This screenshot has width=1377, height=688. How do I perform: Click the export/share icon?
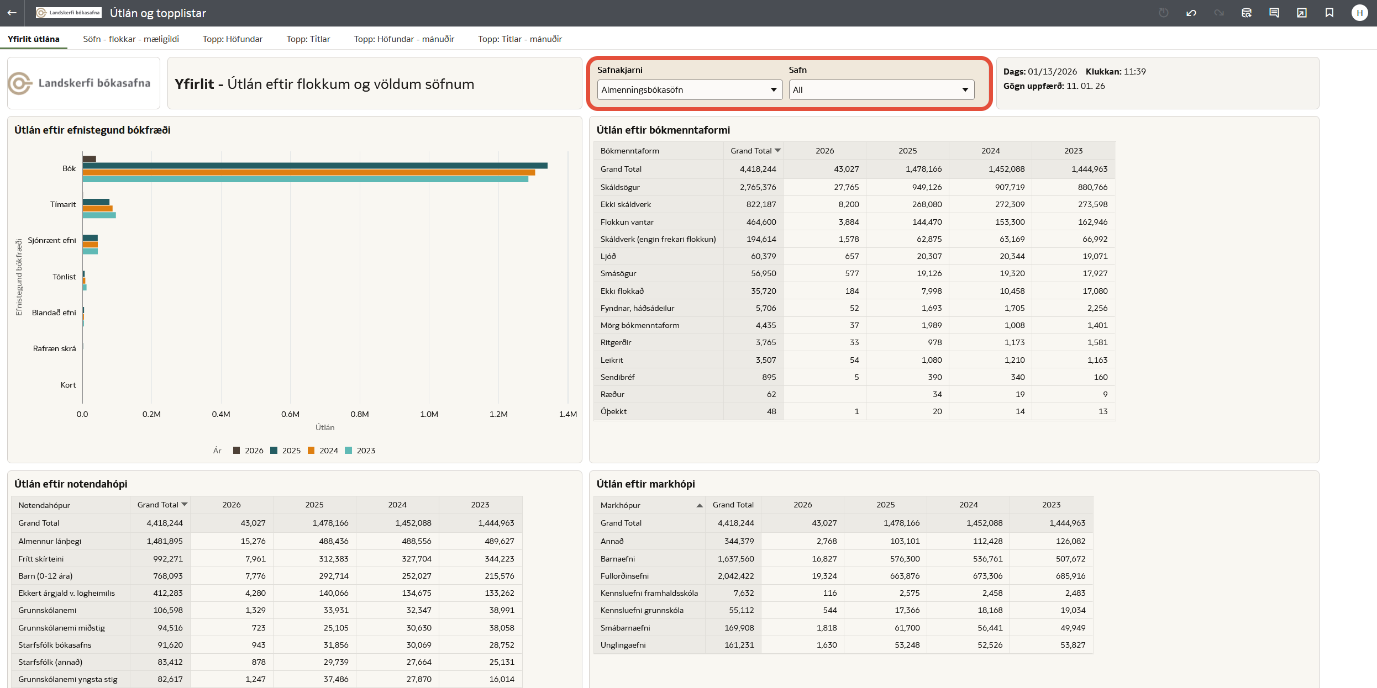point(1301,13)
